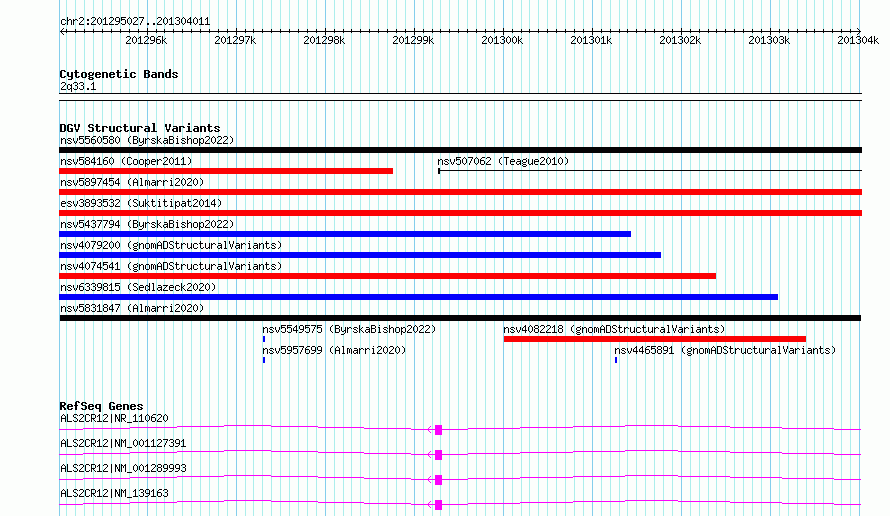Viewport: 890px width, 516px height.
Task: Click the magenta exon box of ALS2CR12|NR_110620
Action: 438,430
